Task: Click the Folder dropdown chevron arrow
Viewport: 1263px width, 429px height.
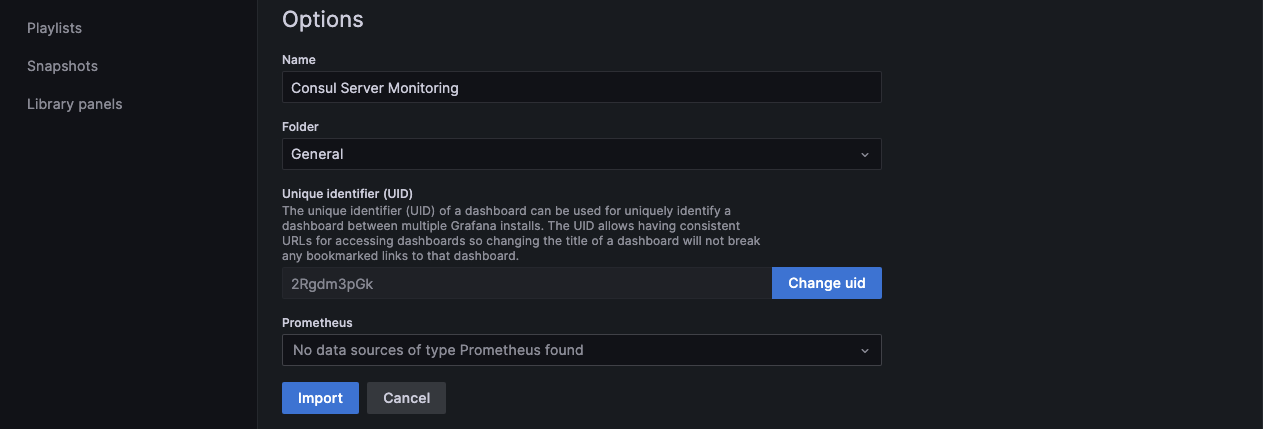Action: pyautogui.click(x=865, y=154)
